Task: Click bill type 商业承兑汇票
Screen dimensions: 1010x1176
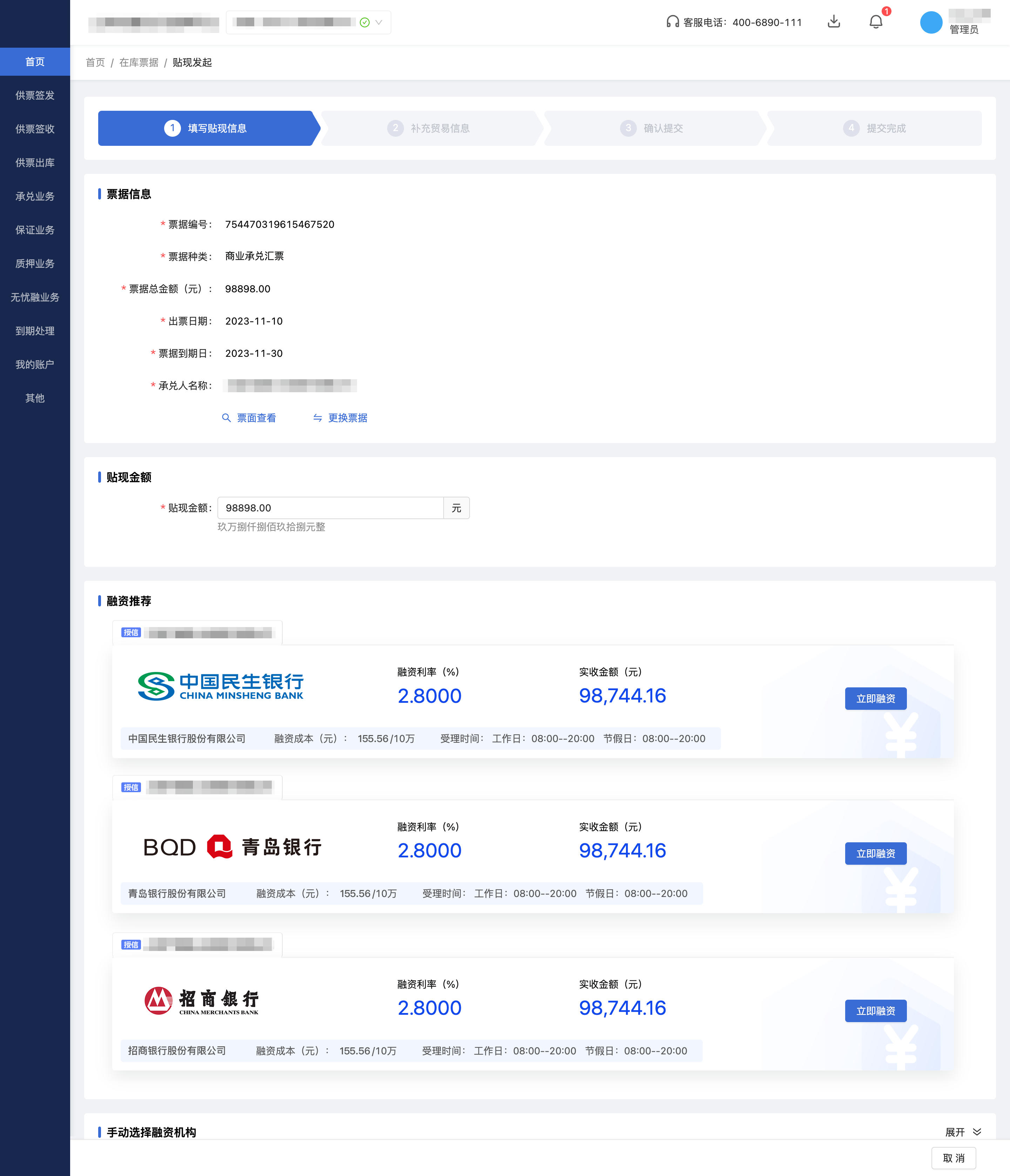Action: (x=254, y=256)
